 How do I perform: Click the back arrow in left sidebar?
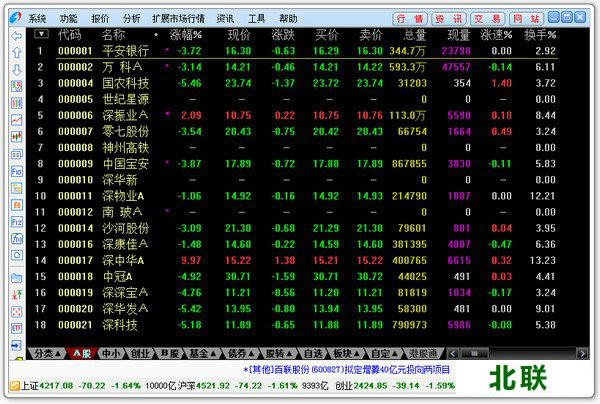[17, 35]
